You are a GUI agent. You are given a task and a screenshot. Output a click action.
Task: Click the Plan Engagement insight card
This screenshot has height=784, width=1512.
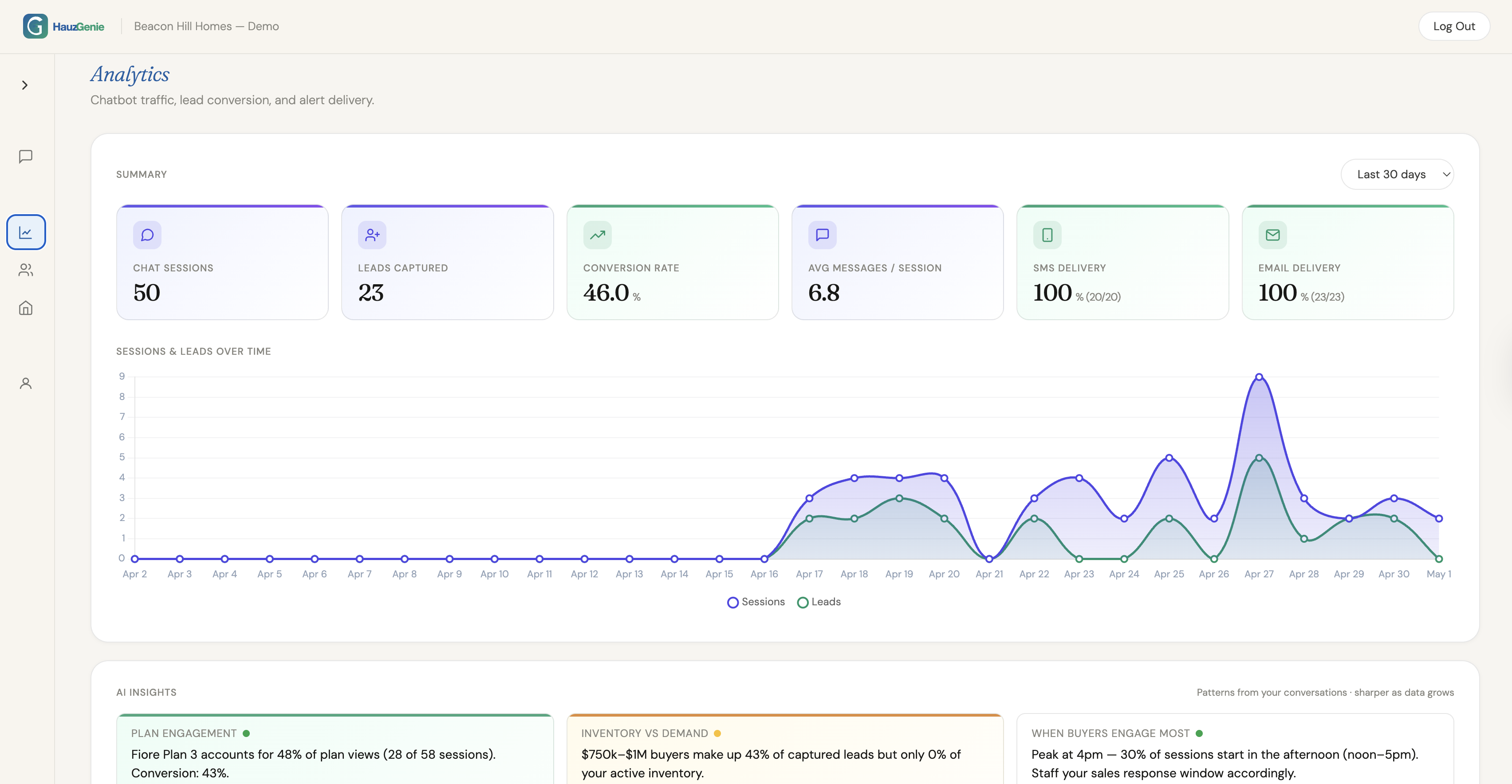click(335, 749)
